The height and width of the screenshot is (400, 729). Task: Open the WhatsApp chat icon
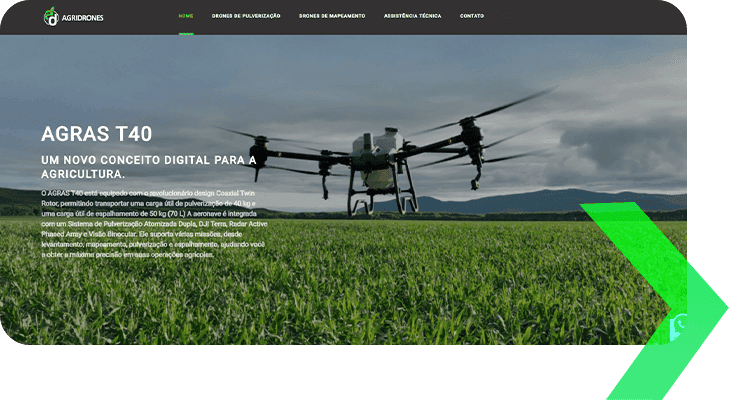tap(679, 327)
